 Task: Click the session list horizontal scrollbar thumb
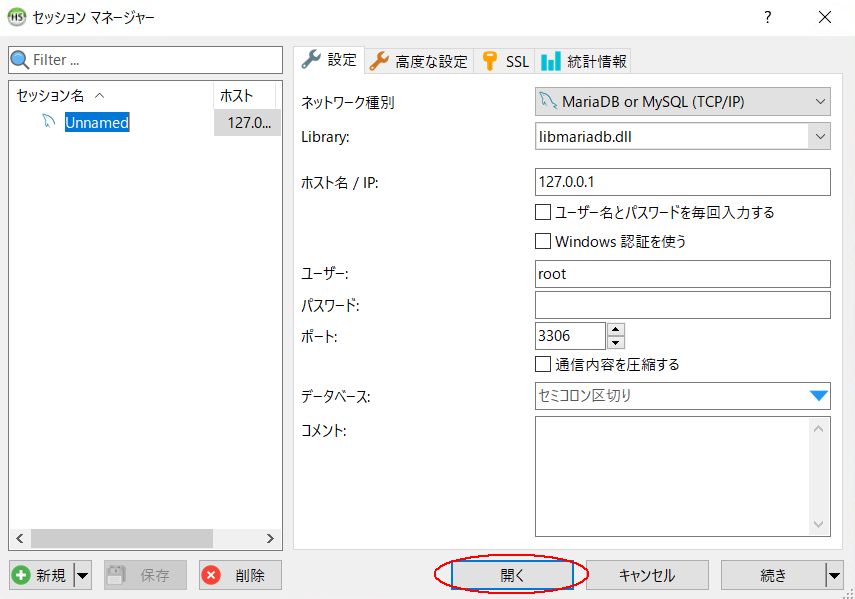[122, 539]
